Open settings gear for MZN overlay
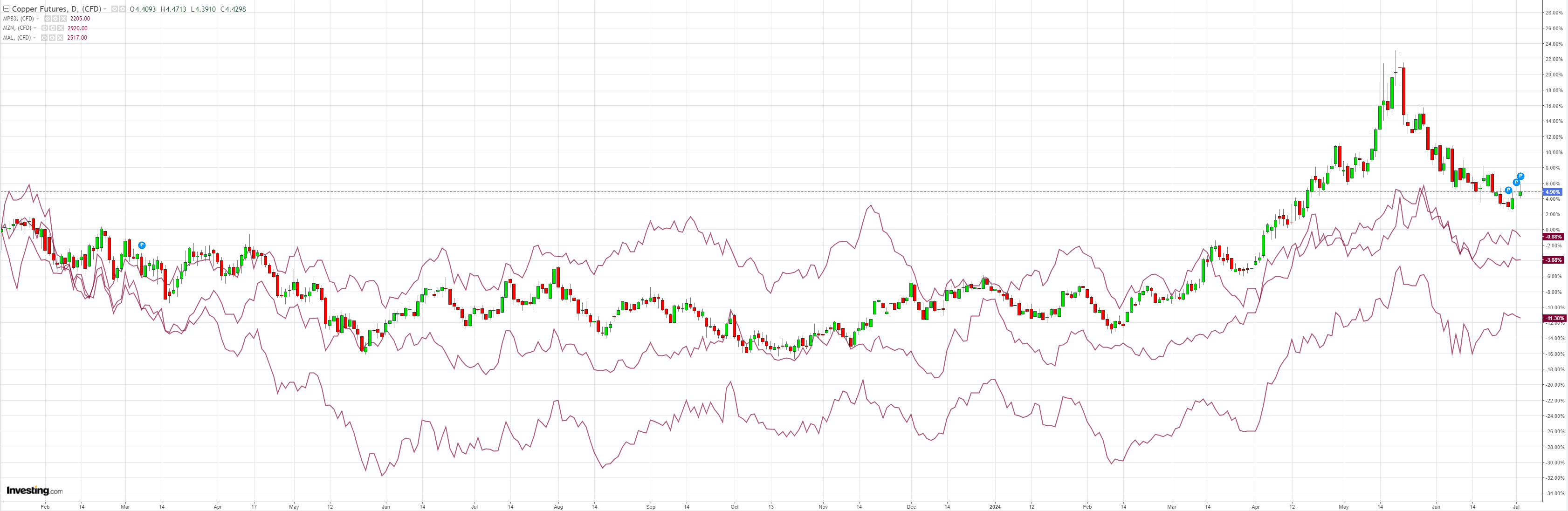 (52, 28)
